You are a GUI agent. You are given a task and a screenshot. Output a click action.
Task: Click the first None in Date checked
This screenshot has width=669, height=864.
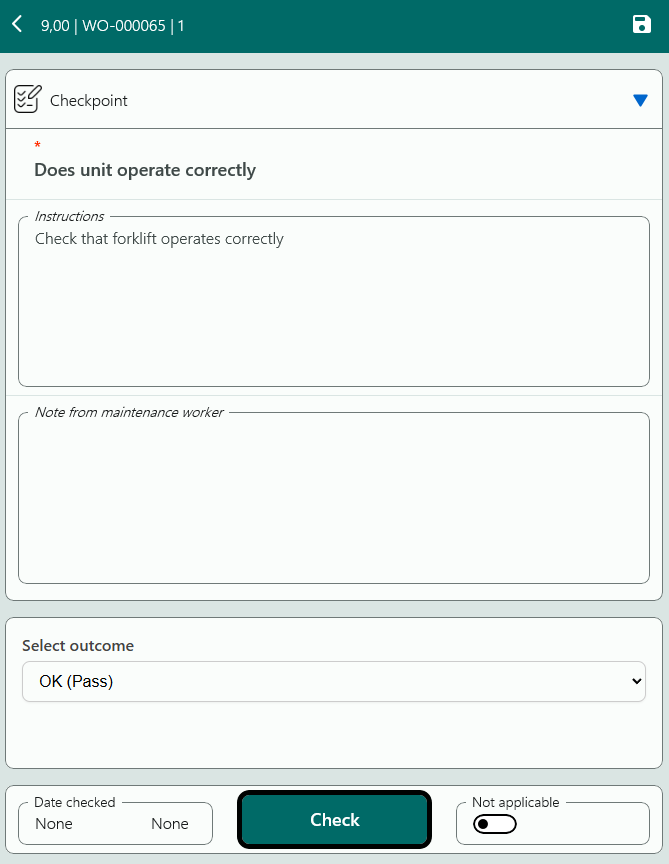point(54,824)
